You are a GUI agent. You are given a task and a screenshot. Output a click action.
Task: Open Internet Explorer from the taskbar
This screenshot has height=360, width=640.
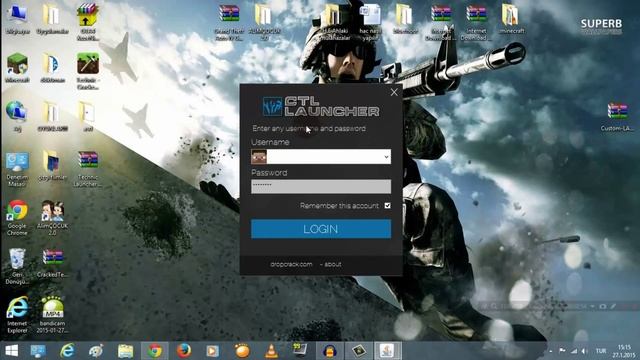[x=67, y=351]
